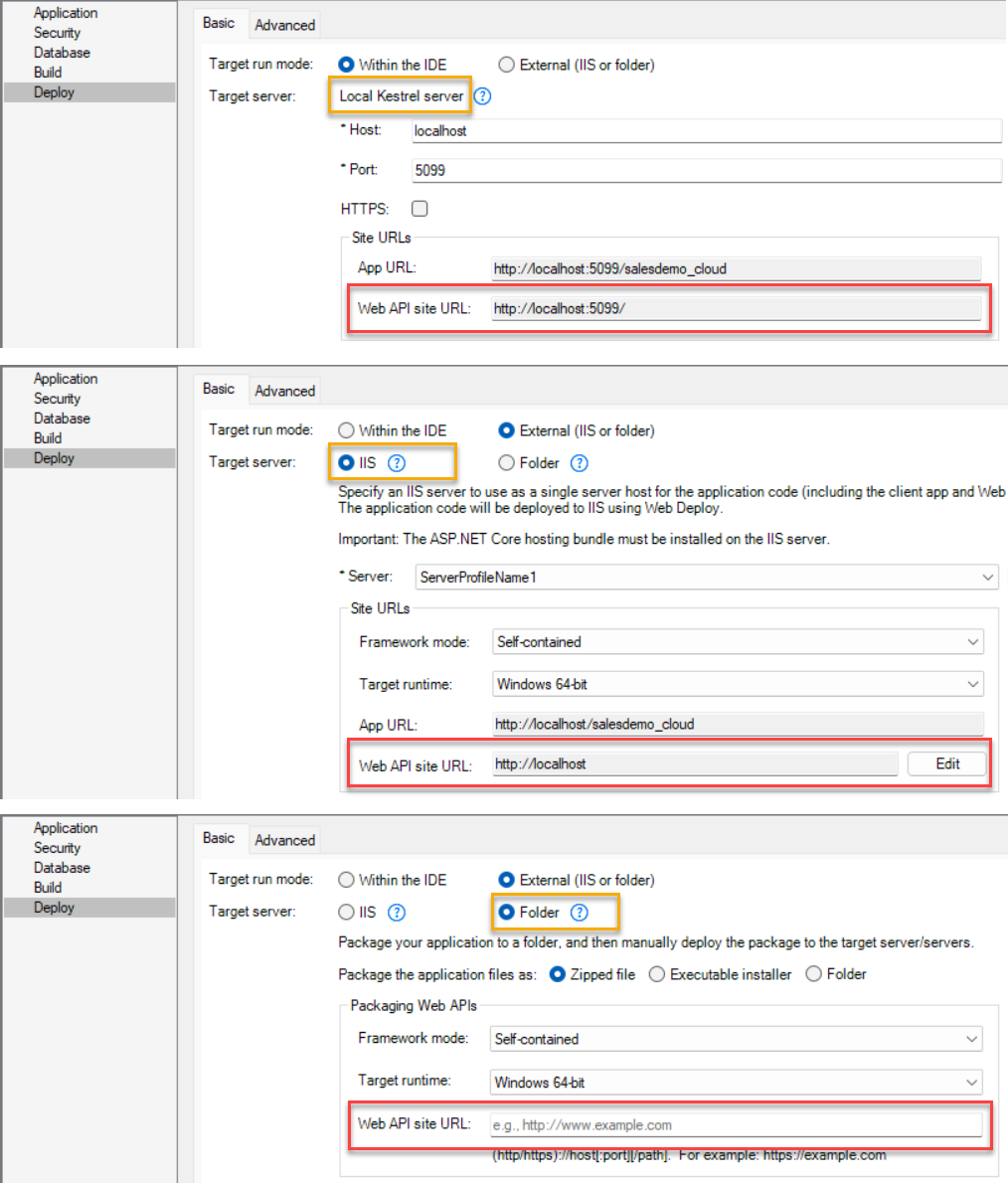Switch to Advanced tab in the Kestrel server panel
1008x1183 pixels.
[x=284, y=25]
